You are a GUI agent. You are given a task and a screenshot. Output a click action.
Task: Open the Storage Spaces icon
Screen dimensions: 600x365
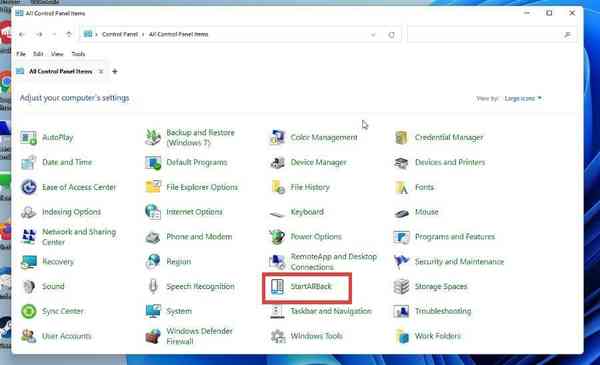tap(401, 287)
